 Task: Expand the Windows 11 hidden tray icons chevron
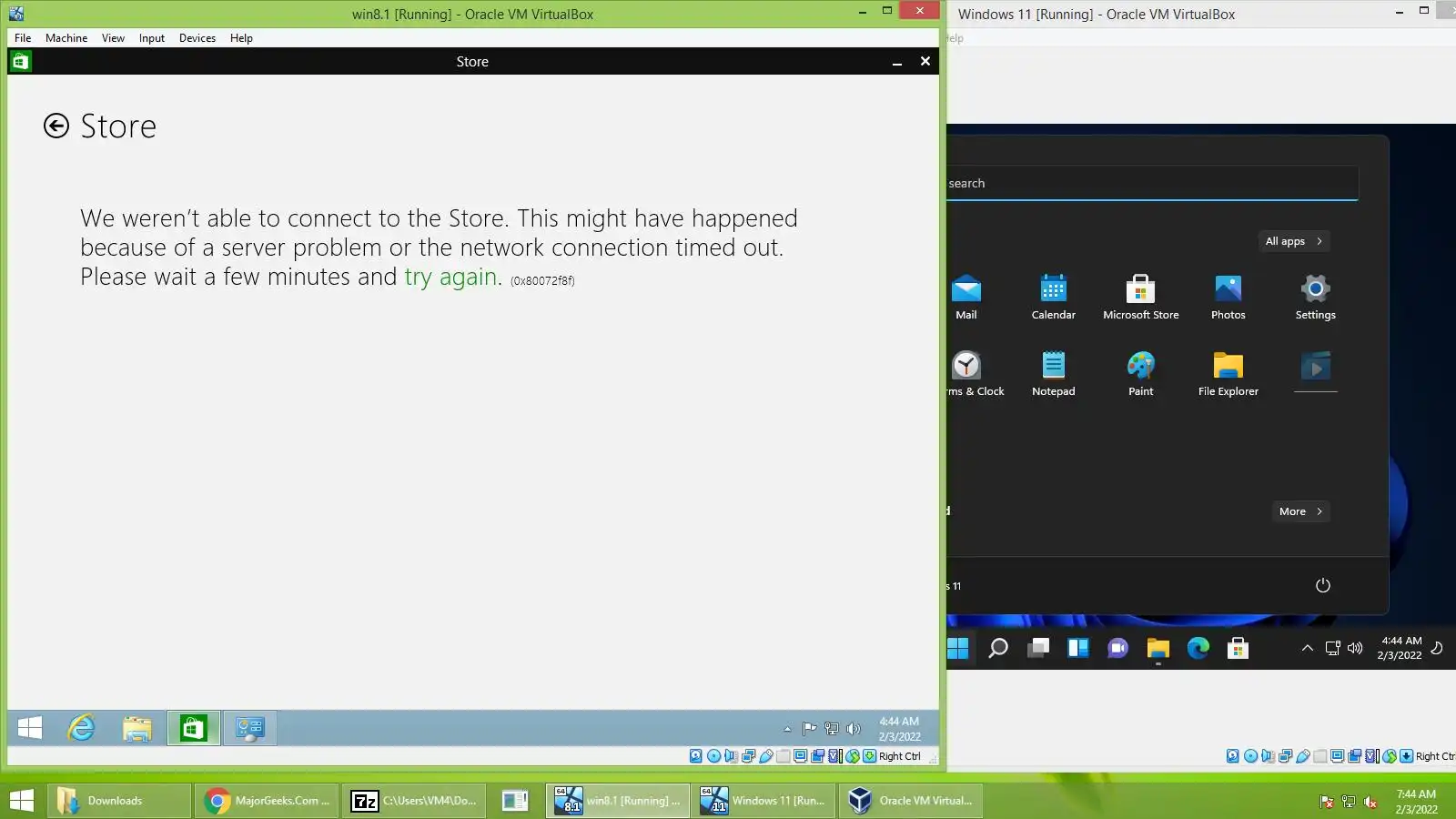1308,648
